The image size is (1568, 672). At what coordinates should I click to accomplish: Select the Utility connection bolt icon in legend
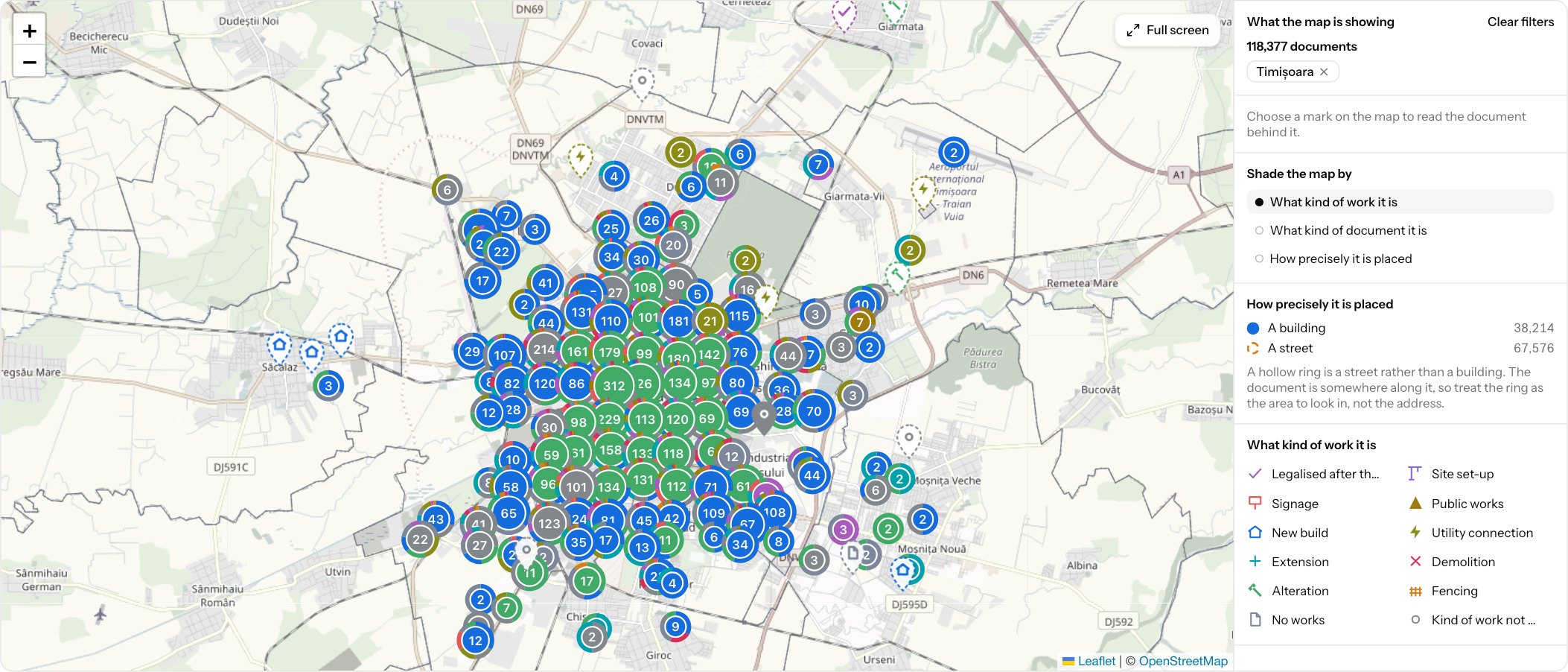pos(1415,532)
